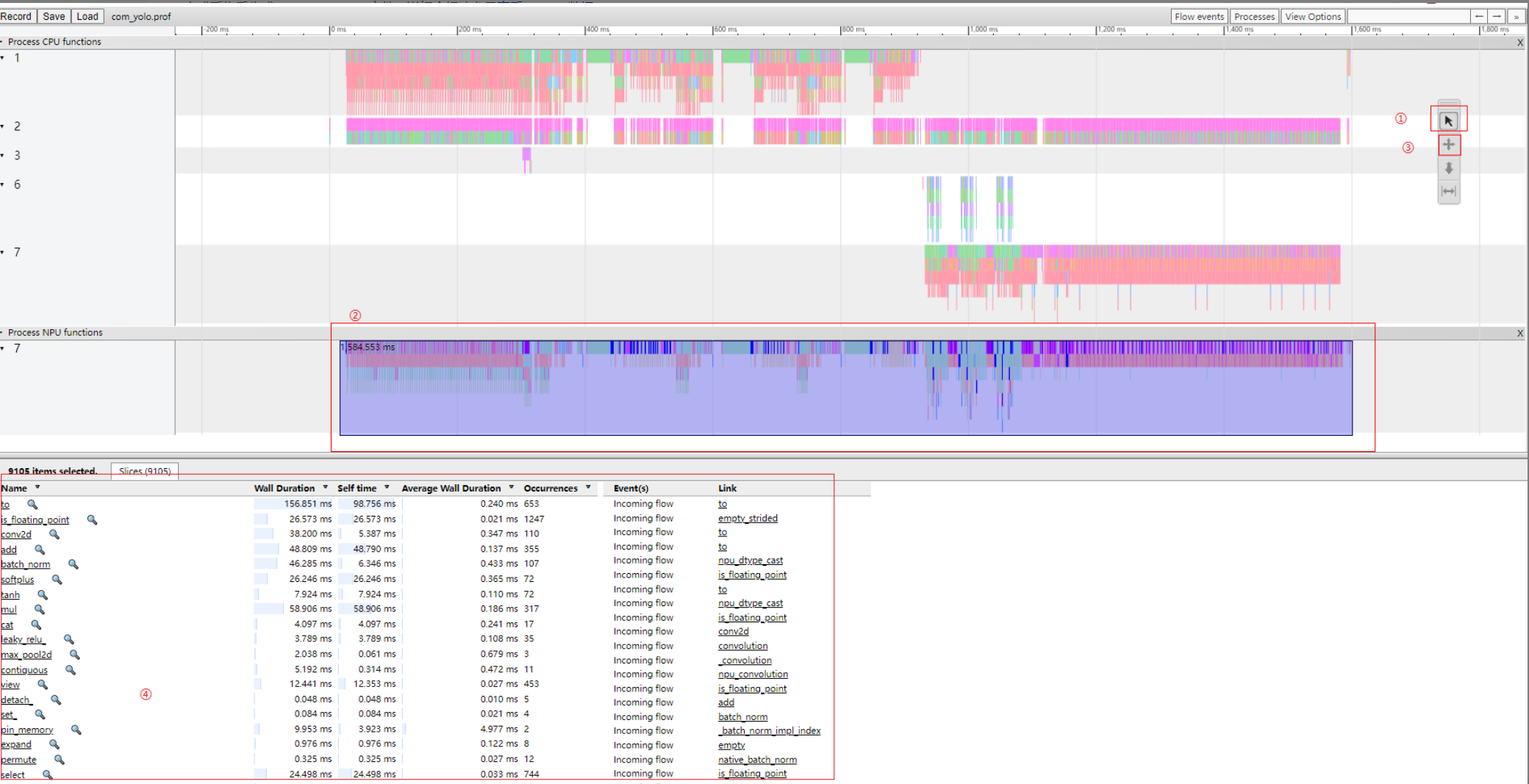
Task: Open the Wall Duration column sort arrow
Action: pyautogui.click(x=325, y=488)
